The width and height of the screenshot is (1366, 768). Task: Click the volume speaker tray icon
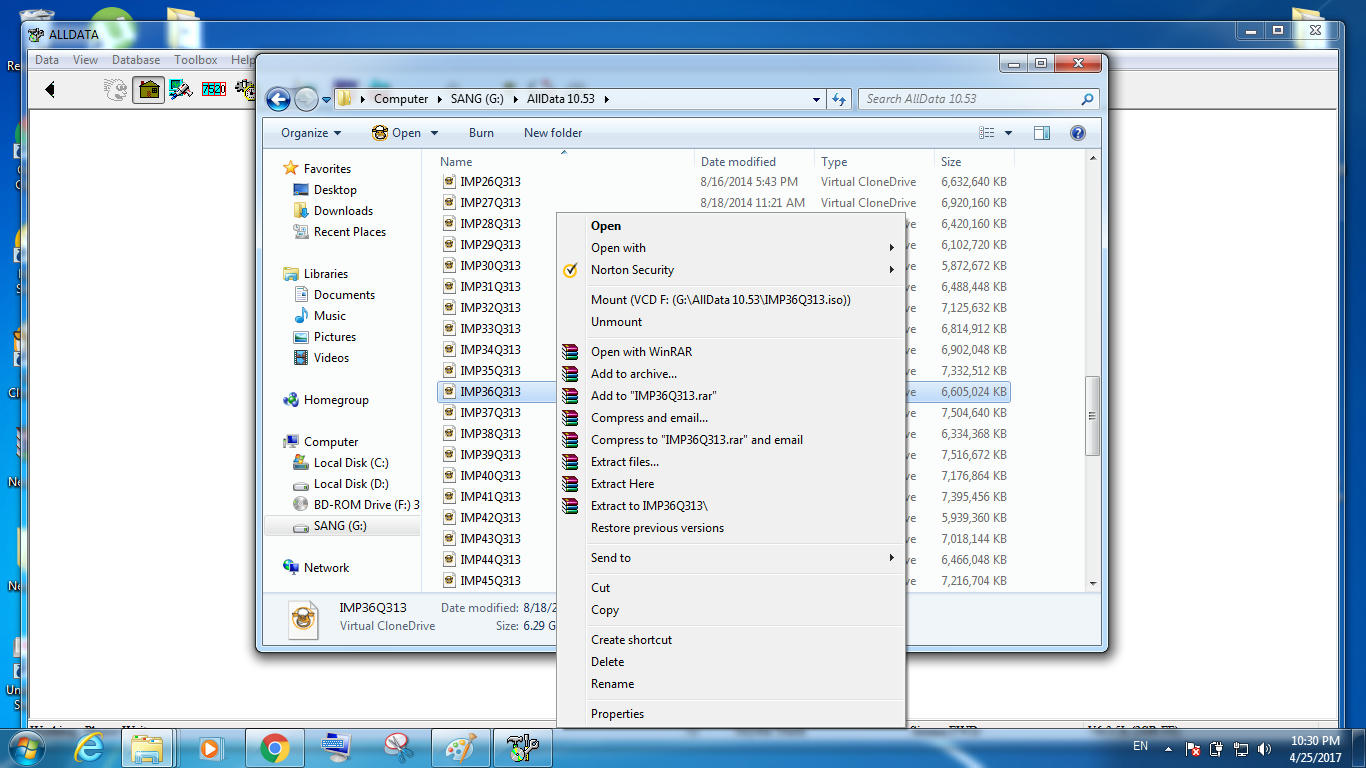(1265, 748)
